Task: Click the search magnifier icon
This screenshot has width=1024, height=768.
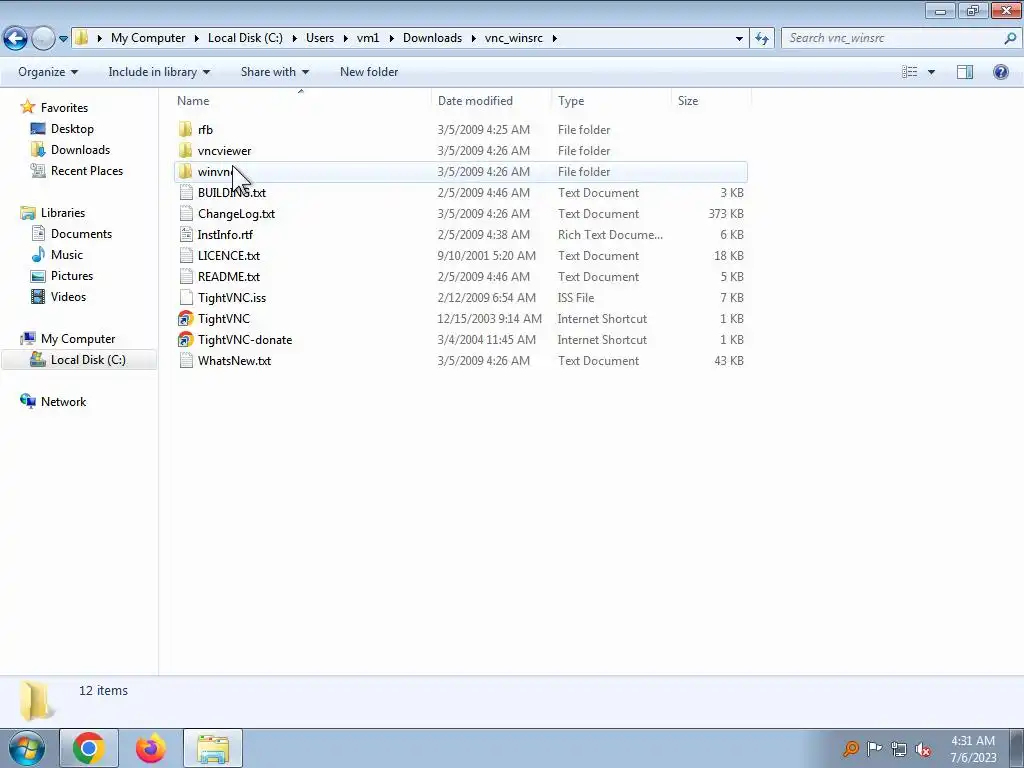Action: (x=1010, y=38)
